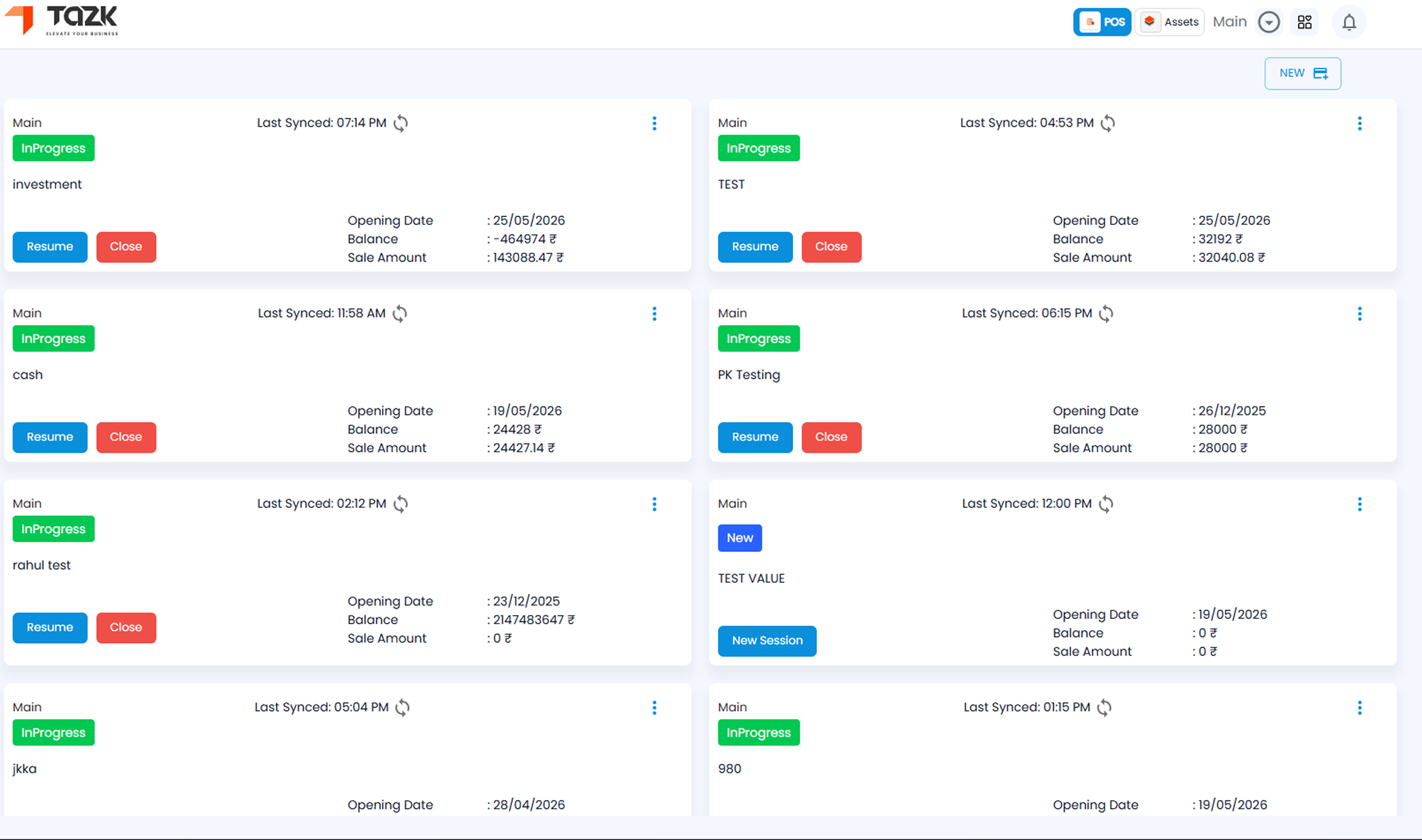Image resolution: width=1422 pixels, height=840 pixels.
Task: Open the notifications bell
Action: coord(1349,23)
